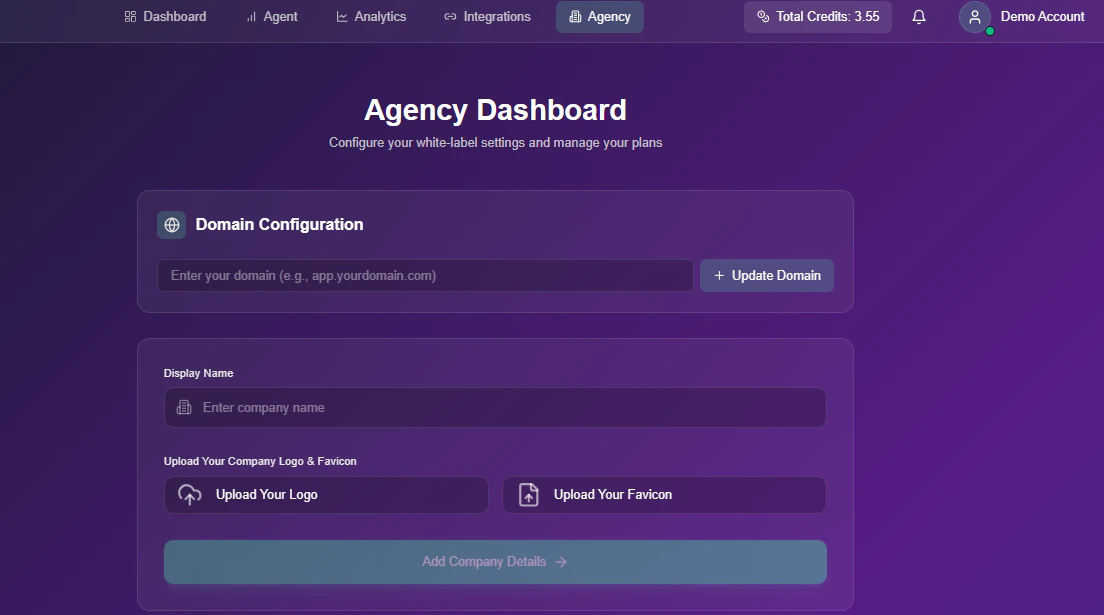
Task: Click the user avatar icon near Demo Account
Action: click(975, 17)
